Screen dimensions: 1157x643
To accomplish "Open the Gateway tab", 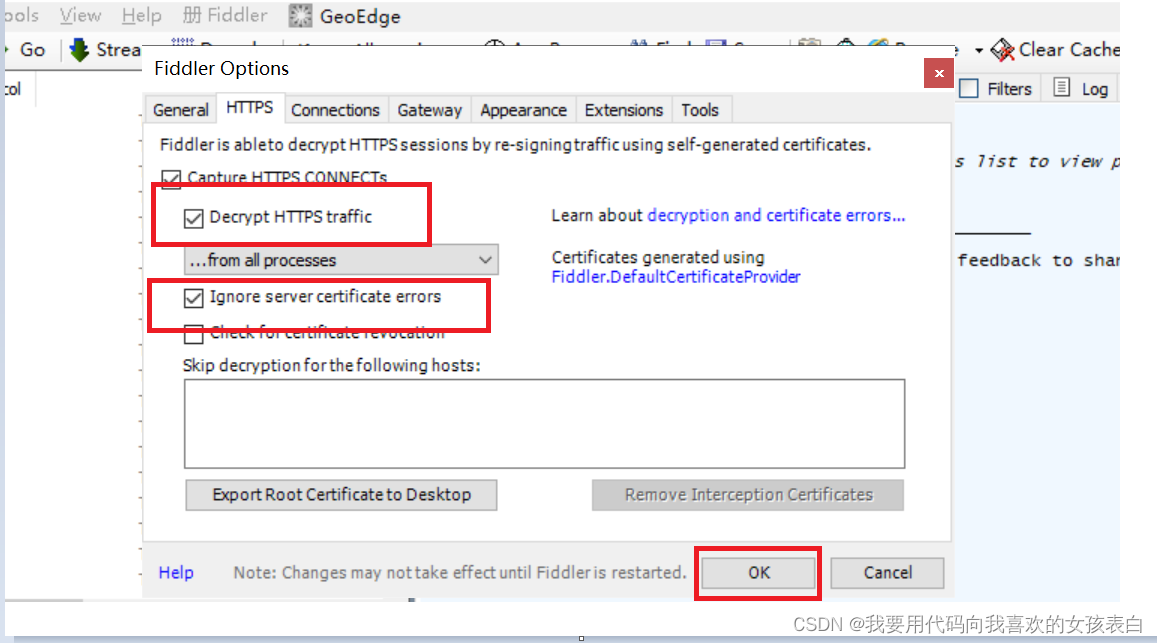I will pyautogui.click(x=429, y=110).
